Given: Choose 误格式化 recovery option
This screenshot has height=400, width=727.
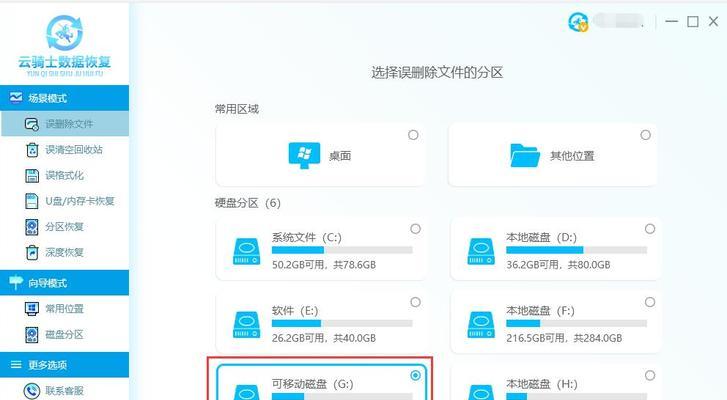Looking at the screenshot, I should pyautogui.click(x=64, y=175).
